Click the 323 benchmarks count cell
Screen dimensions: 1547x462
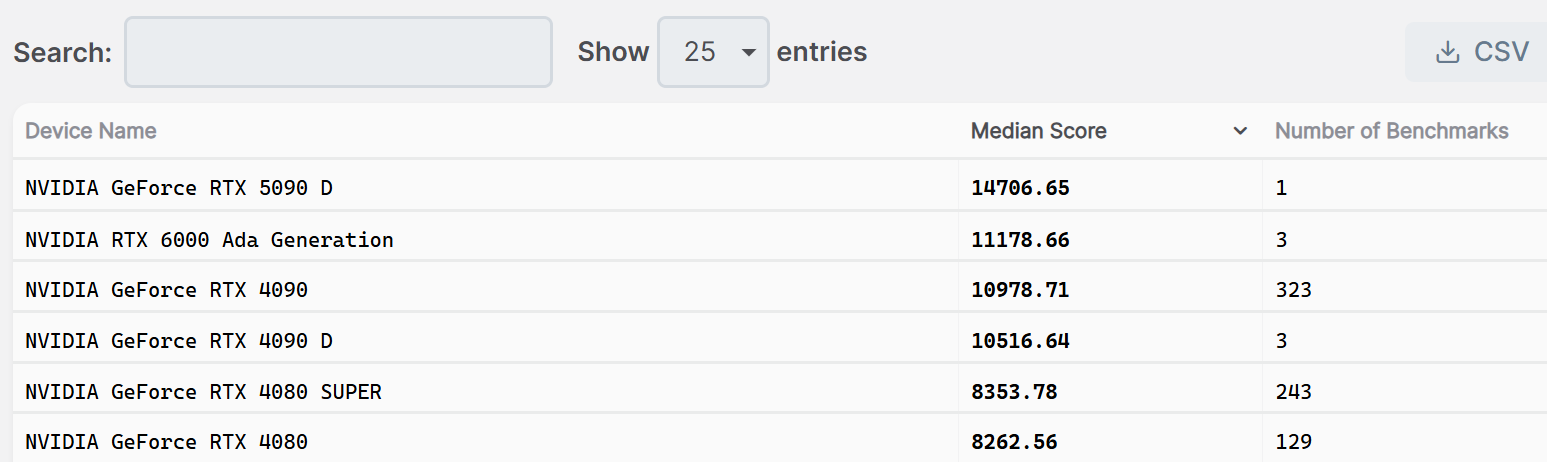point(1293,290)
